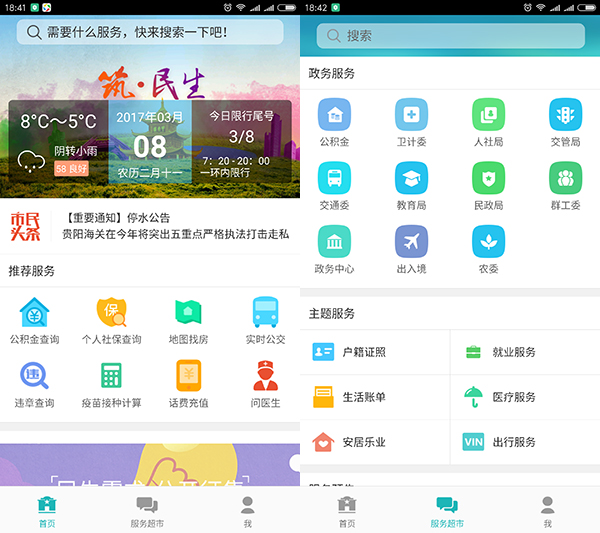Switch to 服务超市 tab on left screen

coord(147,512)
